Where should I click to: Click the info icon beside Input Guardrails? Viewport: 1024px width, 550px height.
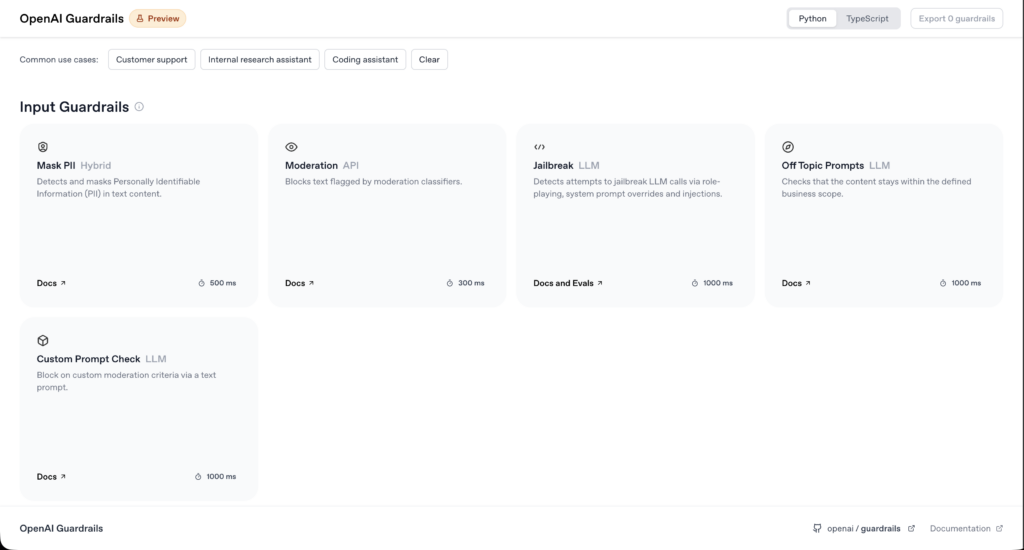pyautogui.click(x=139, y=107)
